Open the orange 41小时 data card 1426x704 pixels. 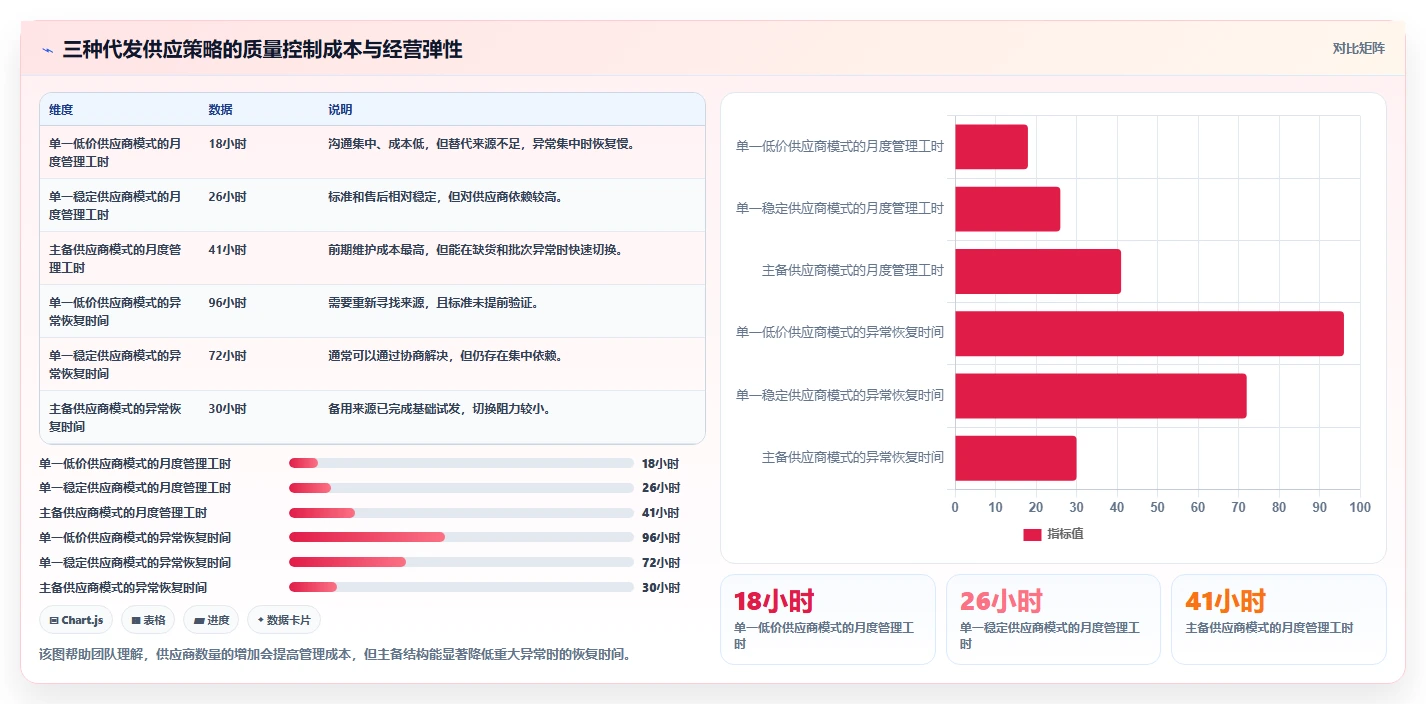pos(1279,619)
